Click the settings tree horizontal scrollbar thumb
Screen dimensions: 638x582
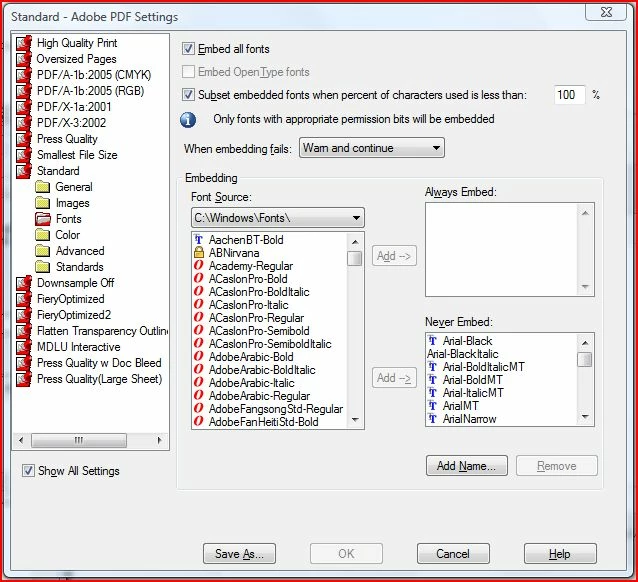coord(79,440)
